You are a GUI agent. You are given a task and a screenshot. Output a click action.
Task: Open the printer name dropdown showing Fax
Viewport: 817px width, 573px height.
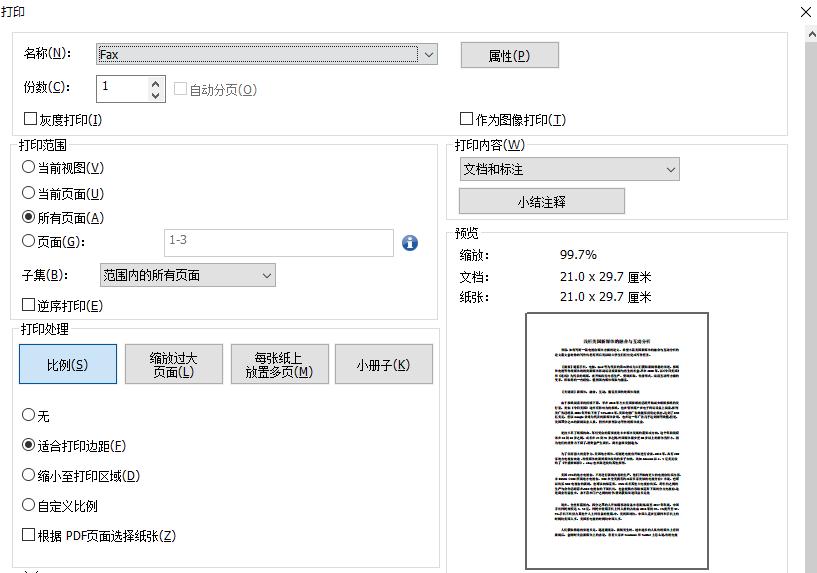(267, 54)
